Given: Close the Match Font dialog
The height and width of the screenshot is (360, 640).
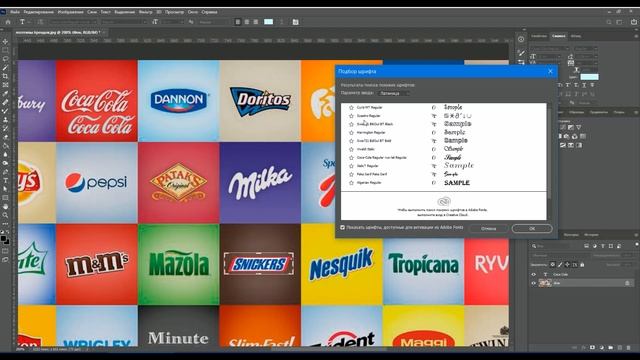Looking at the screenshot, I should click(x=550, y=71).
